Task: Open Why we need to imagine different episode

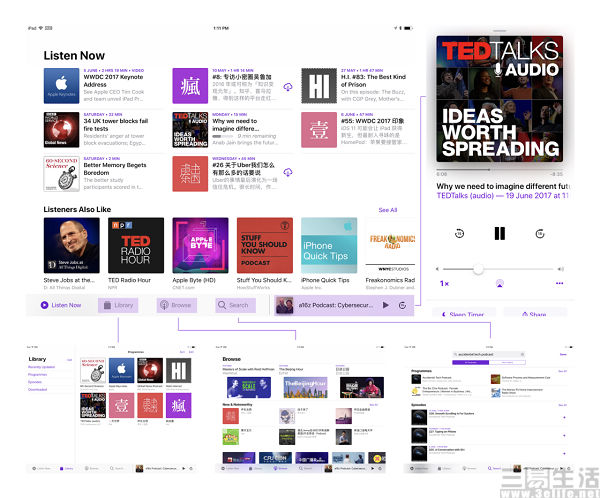Action: coord(245,130)
